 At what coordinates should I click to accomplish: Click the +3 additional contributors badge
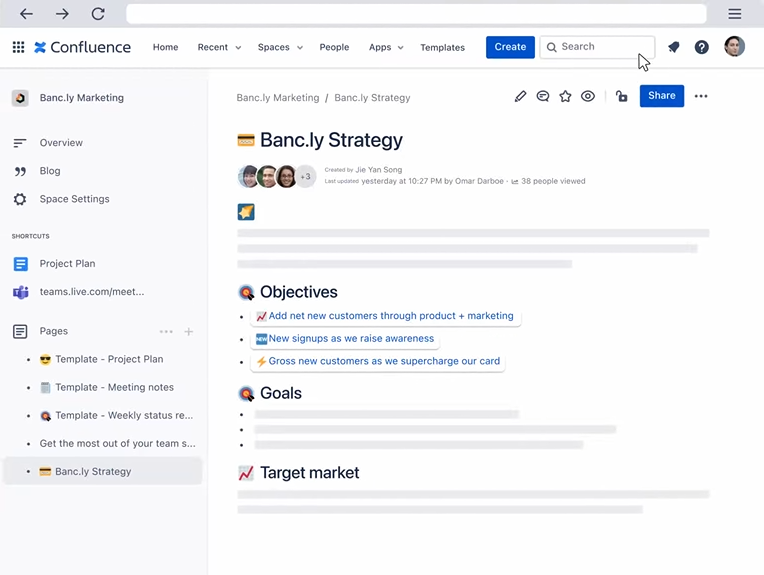pyautogui.click(x=306, y=176)
